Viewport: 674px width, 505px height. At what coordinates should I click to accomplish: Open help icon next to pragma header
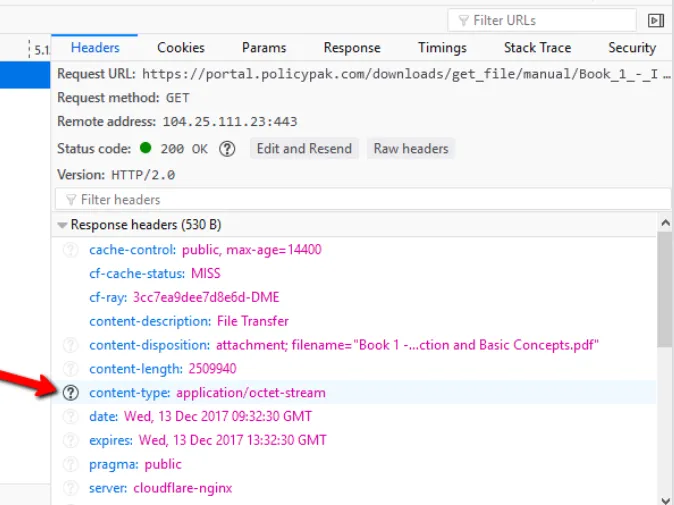tap(70, 464)
